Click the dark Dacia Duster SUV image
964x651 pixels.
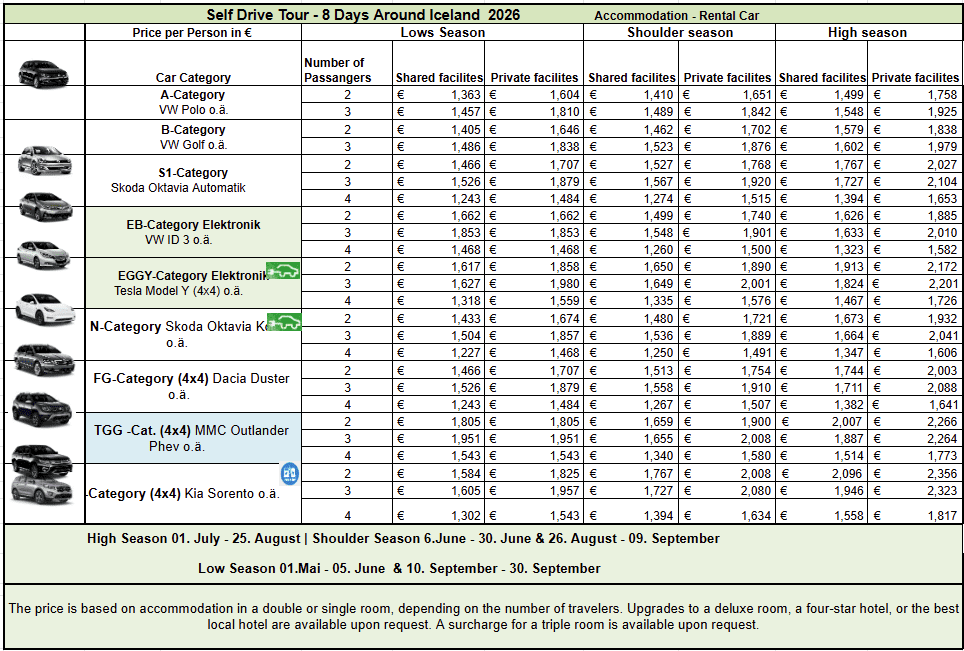42,406
